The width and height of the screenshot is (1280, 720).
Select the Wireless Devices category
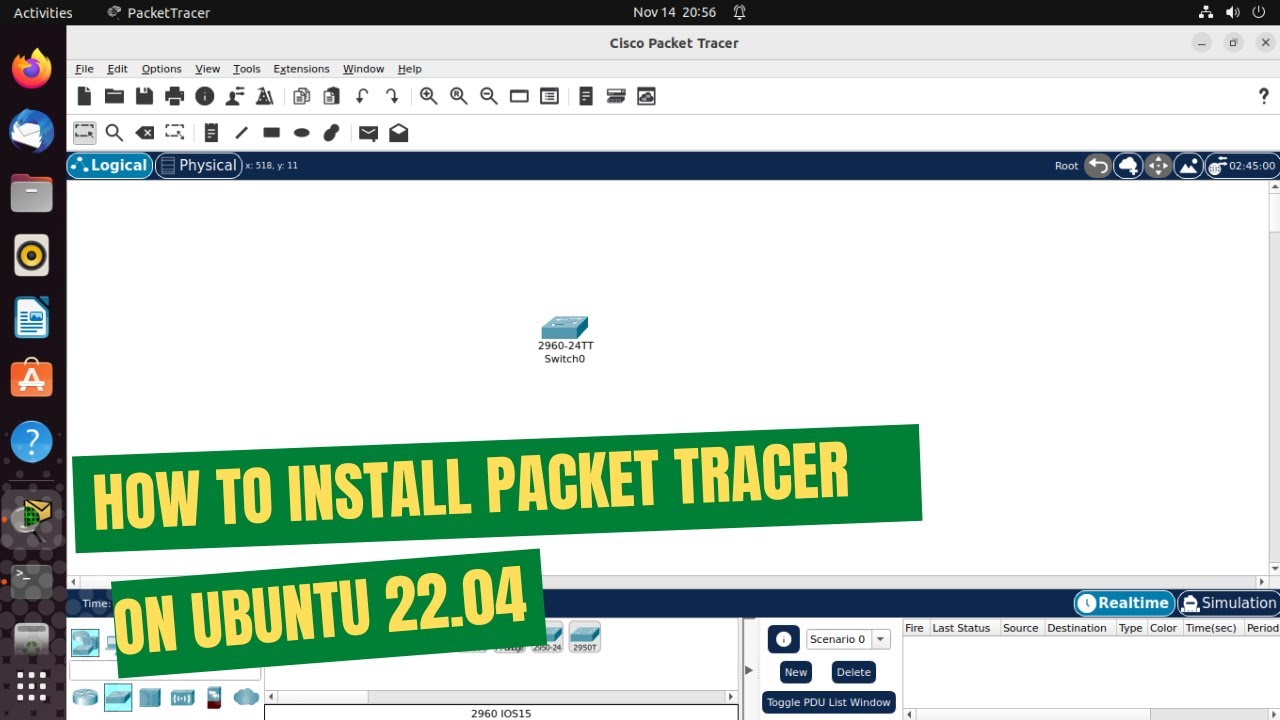coord(182,697)
